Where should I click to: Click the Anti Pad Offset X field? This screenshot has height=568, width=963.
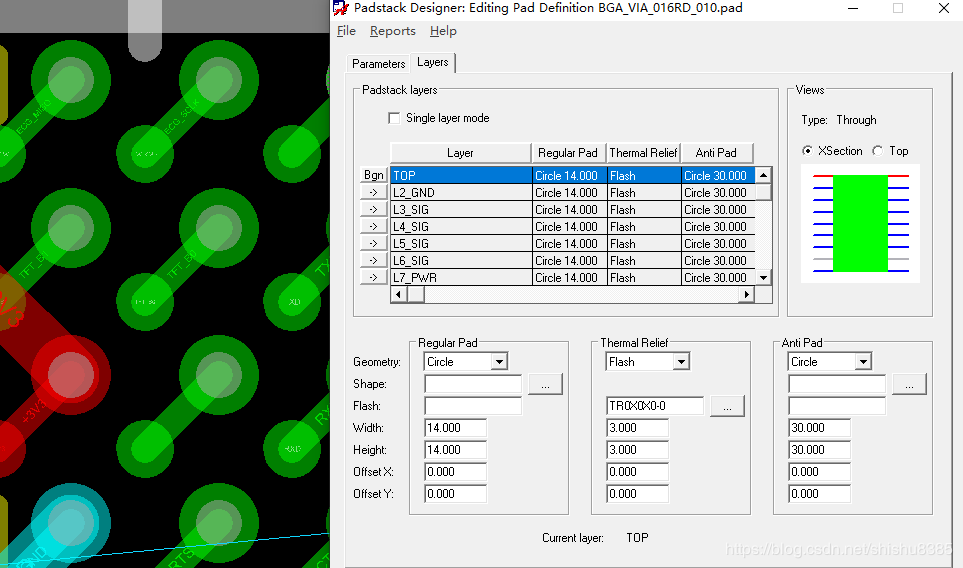(819, 472)
